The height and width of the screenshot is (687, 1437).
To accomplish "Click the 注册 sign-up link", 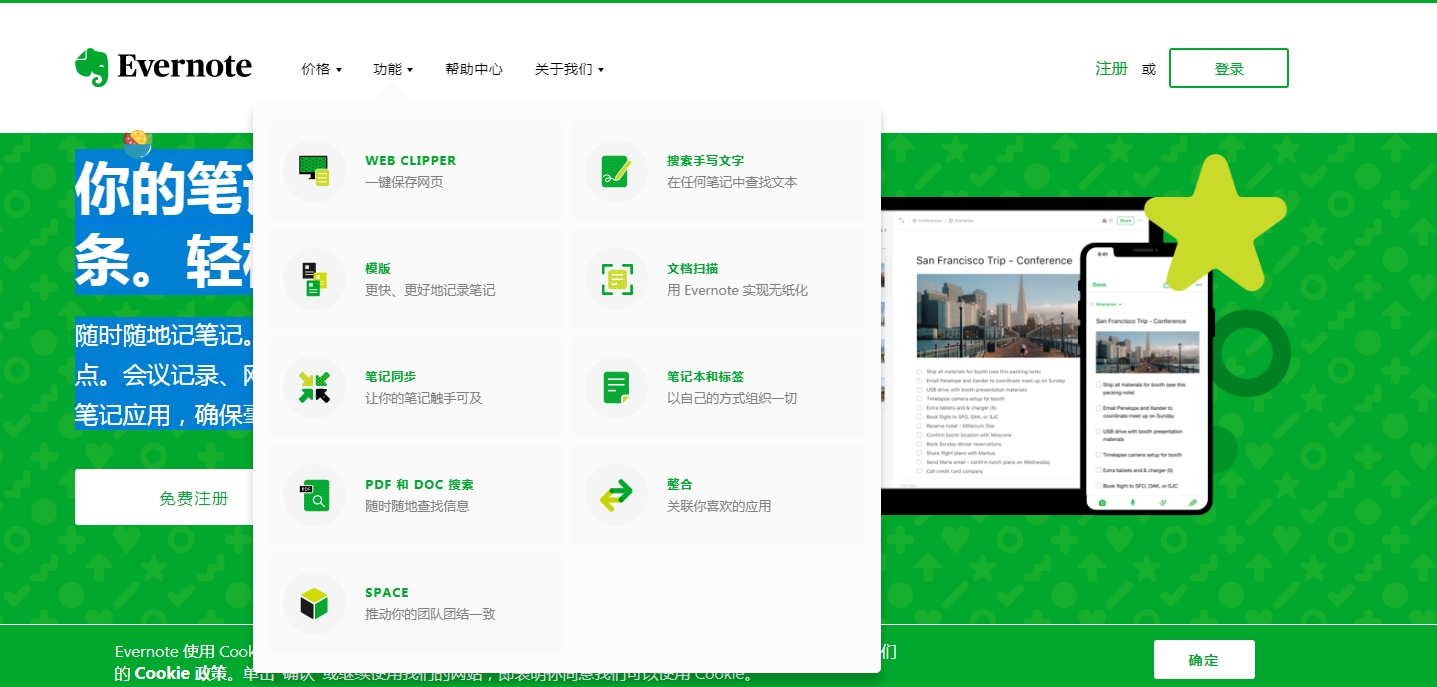I will [1111, 68].
